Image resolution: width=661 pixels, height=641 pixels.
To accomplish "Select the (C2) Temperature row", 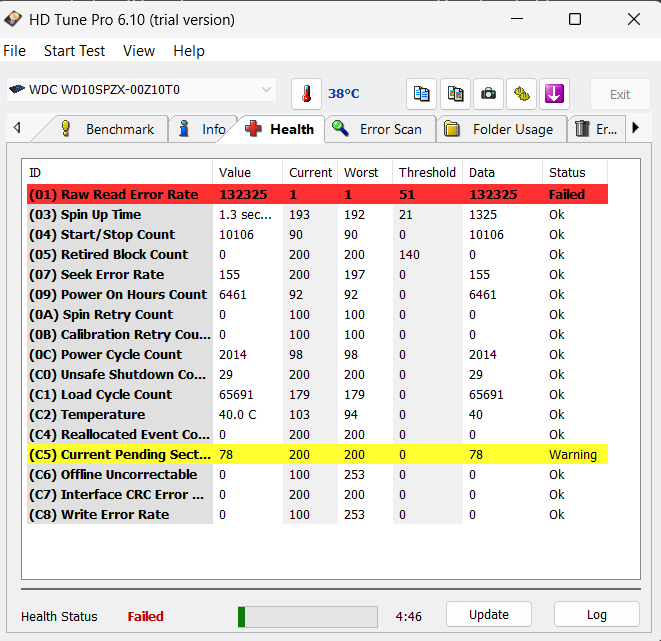I will click(x=317, y=415).
